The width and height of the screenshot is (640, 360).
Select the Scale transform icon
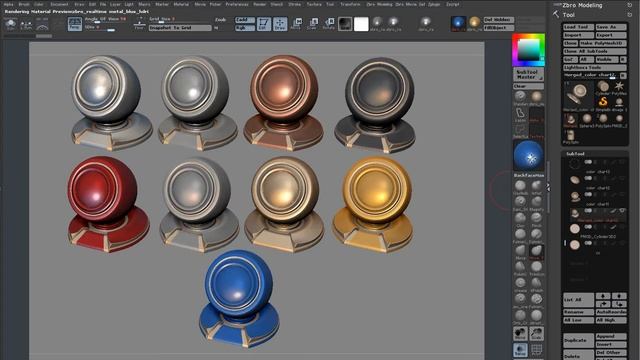(x=313, y=23)
